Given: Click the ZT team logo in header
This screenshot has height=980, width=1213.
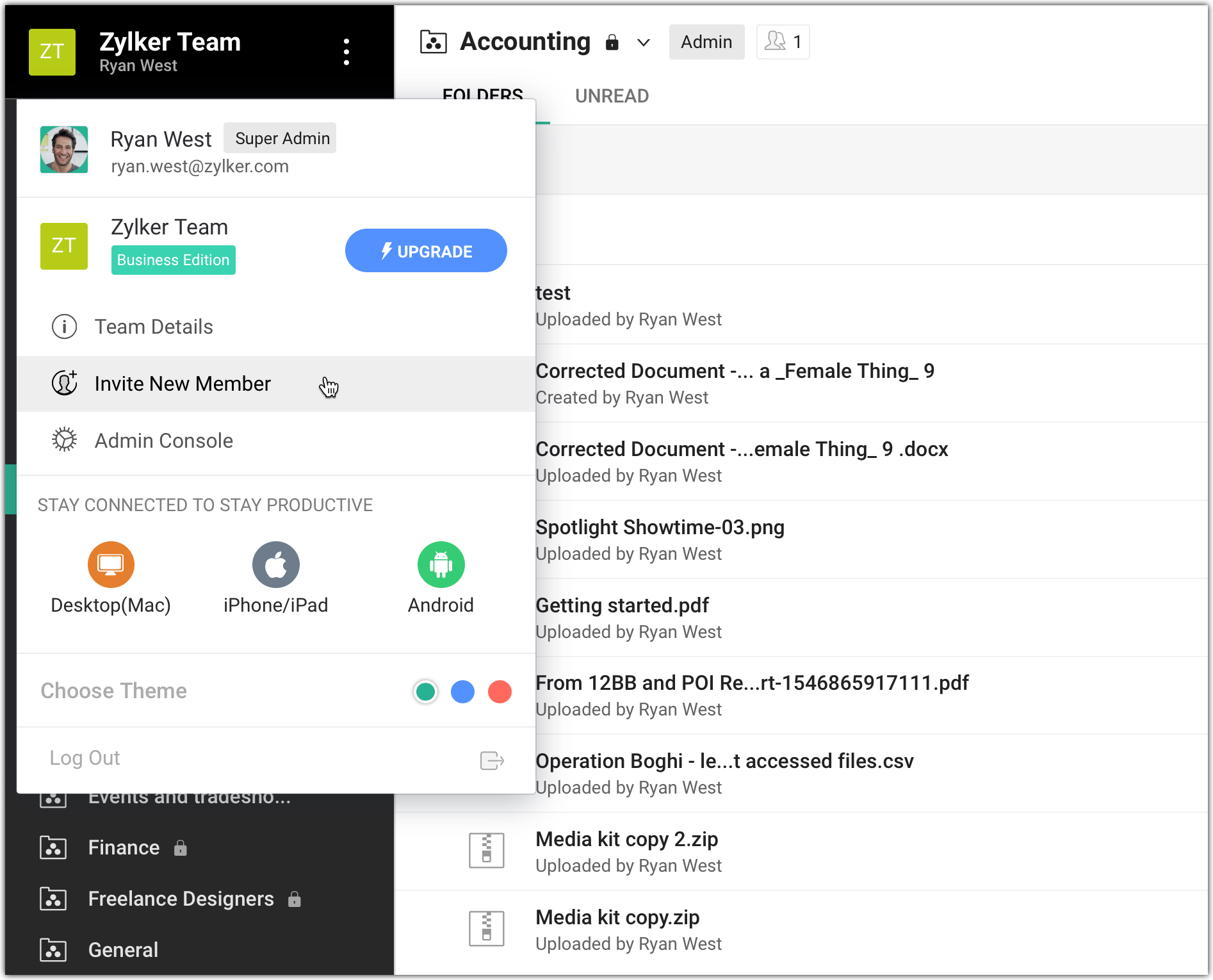Looking at the screenshot, I should click(x=52, y=52).
